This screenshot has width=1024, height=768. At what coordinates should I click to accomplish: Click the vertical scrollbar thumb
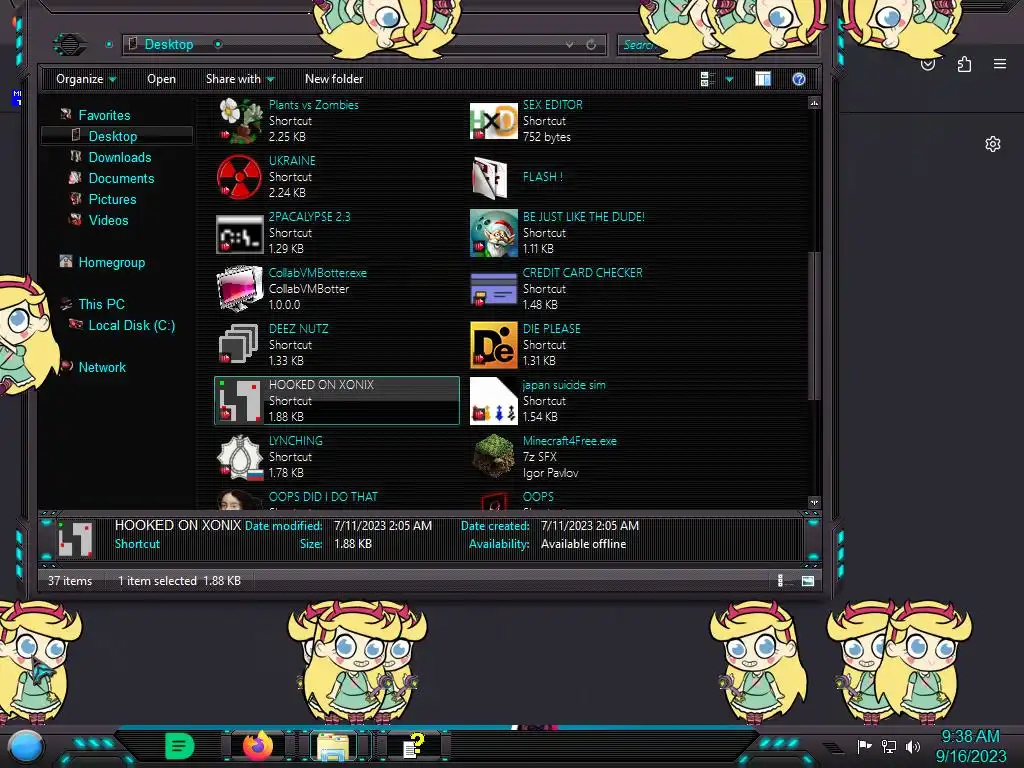pyautogui.click(x=814, y=325)
